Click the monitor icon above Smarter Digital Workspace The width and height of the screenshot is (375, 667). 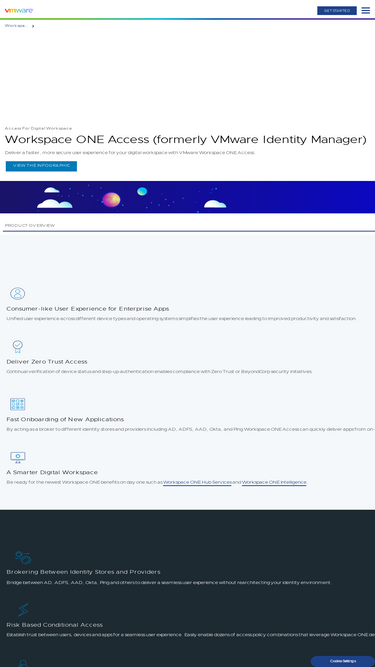pos(17,457)
